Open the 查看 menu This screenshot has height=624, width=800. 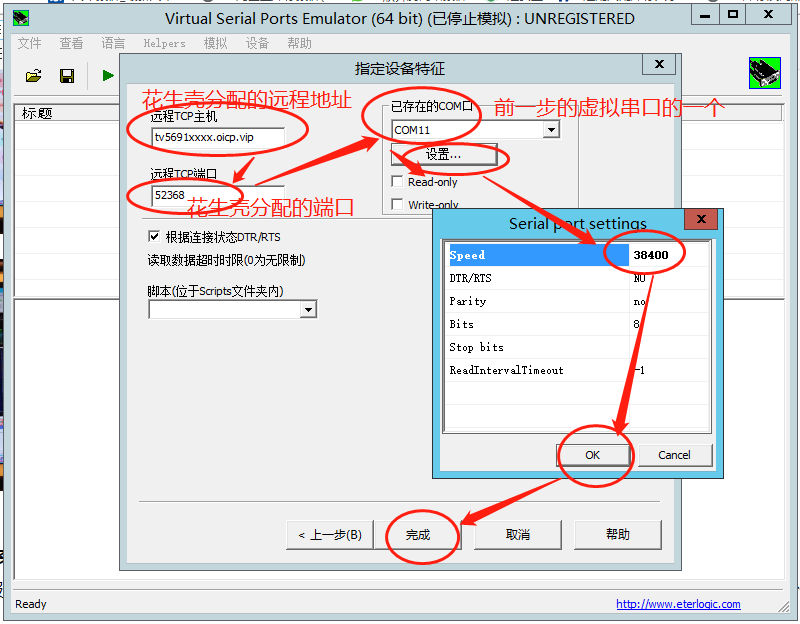(x=71, y=43)
